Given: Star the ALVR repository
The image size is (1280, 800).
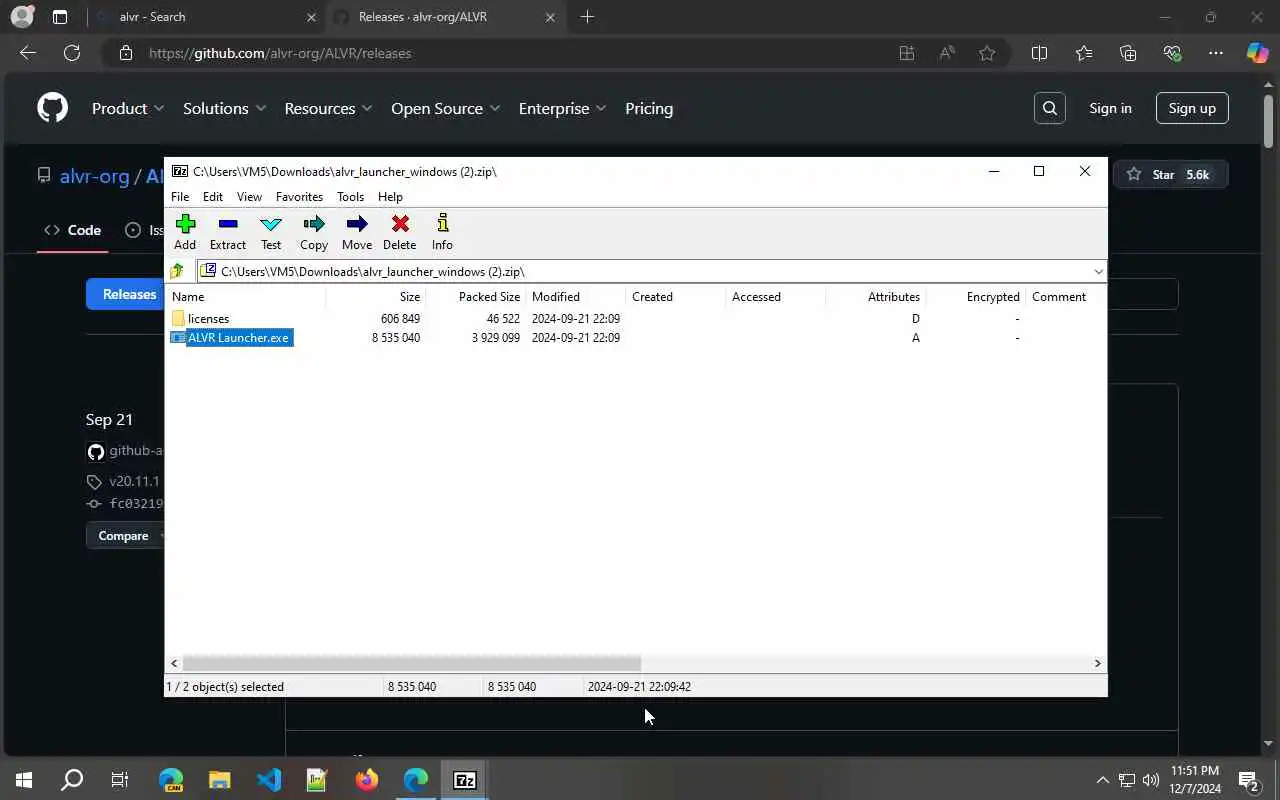Looking at the screenshot, I should coord(1169,174).
